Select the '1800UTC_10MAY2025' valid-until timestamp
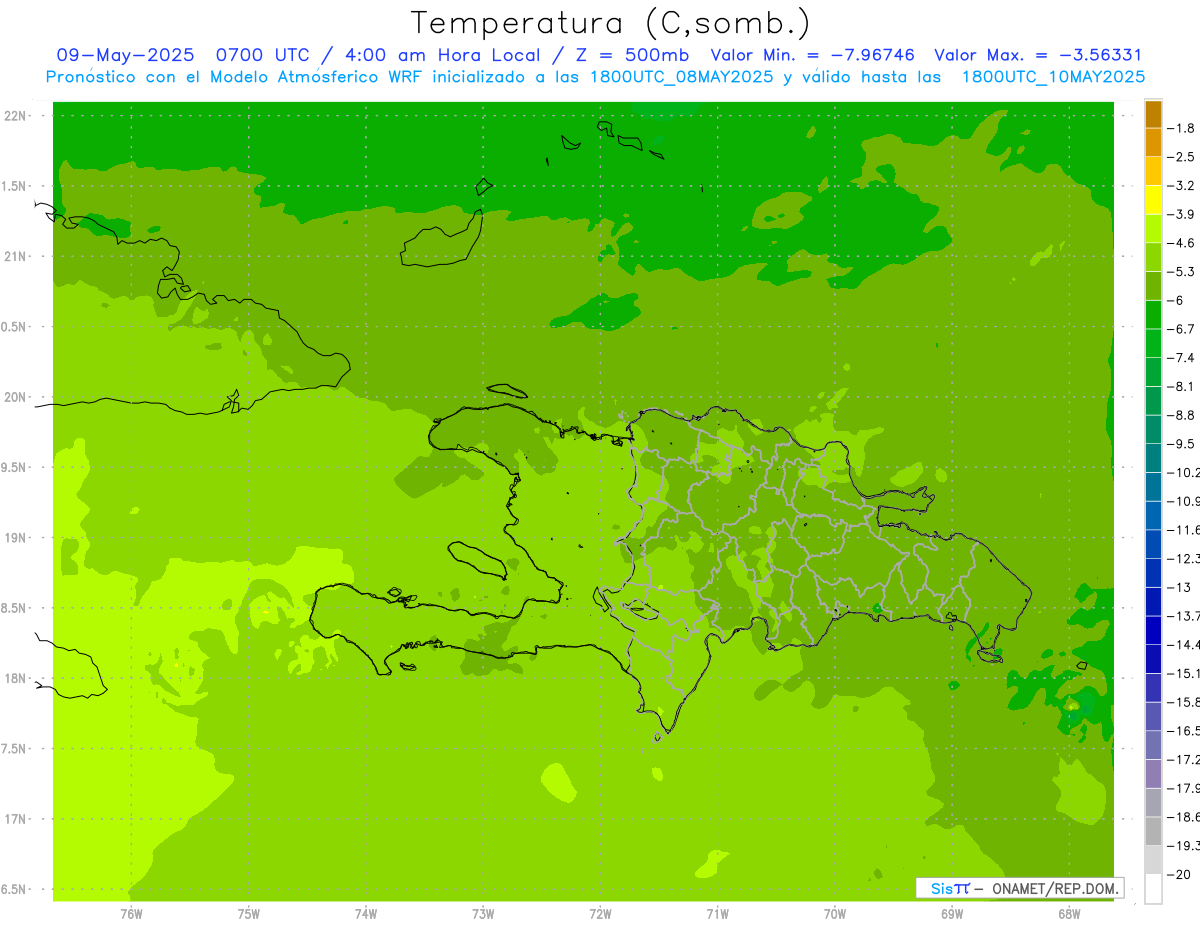This screenshot has width=1200, height=927. pos(1053,77)
